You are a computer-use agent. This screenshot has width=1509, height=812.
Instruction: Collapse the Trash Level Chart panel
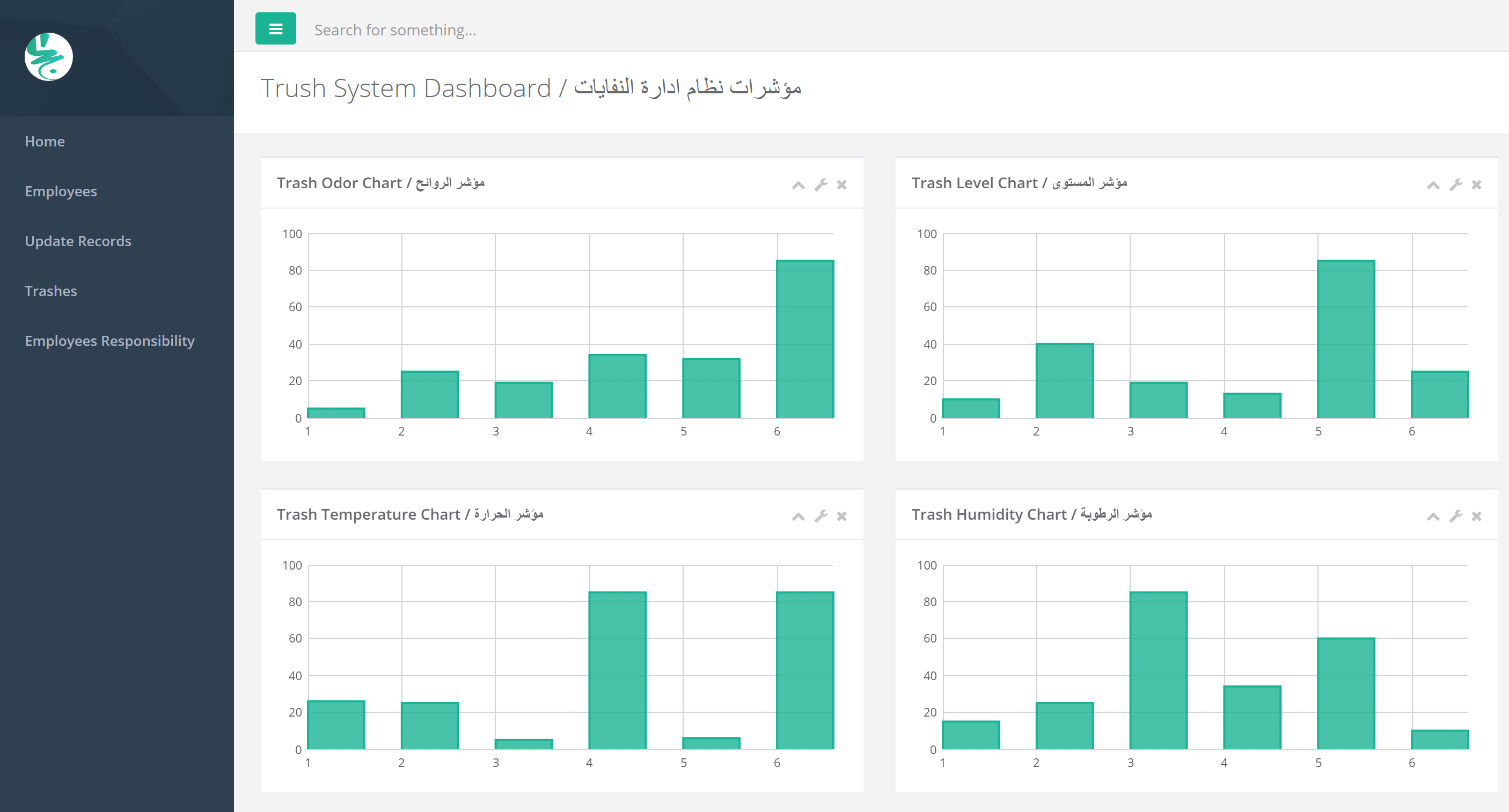pos(1433,186)
